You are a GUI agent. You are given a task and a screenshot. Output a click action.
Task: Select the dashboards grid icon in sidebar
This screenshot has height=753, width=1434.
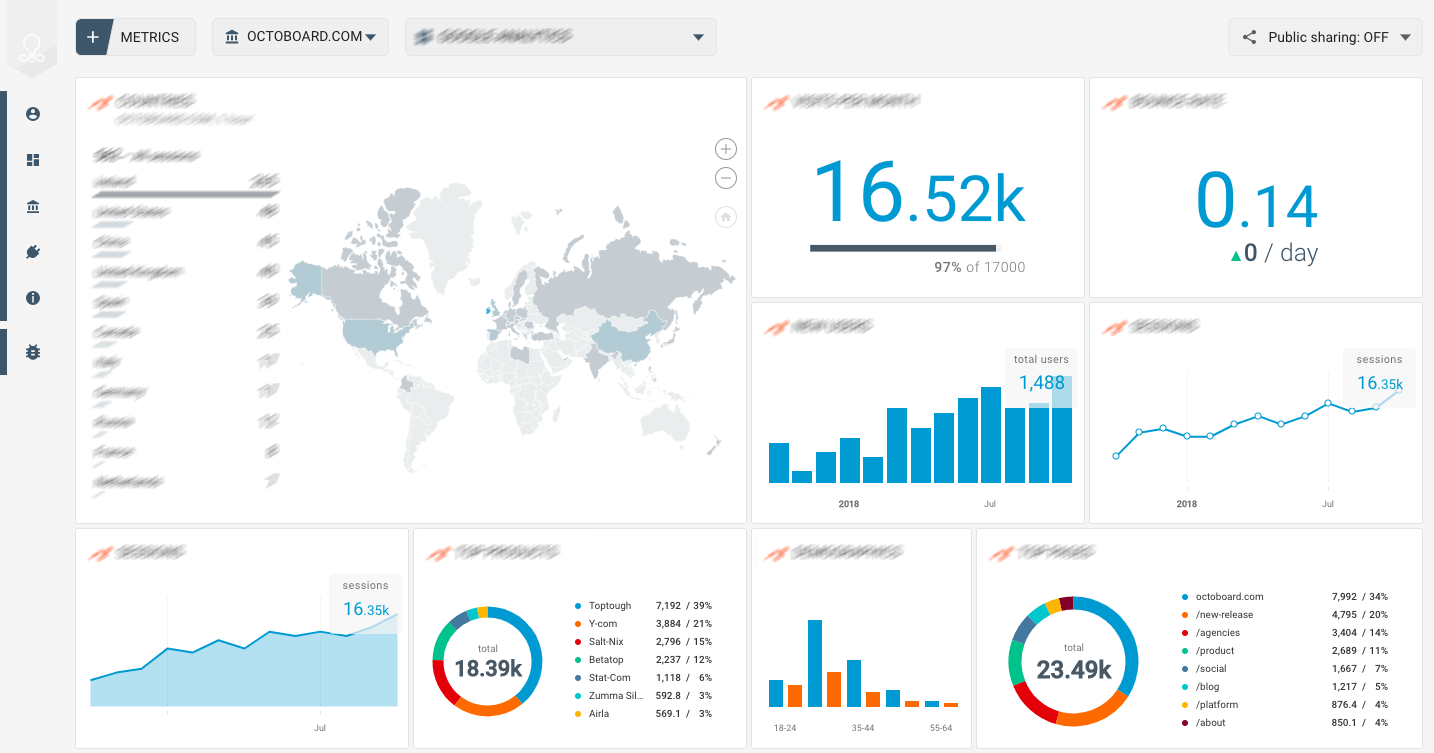(32, 160)
